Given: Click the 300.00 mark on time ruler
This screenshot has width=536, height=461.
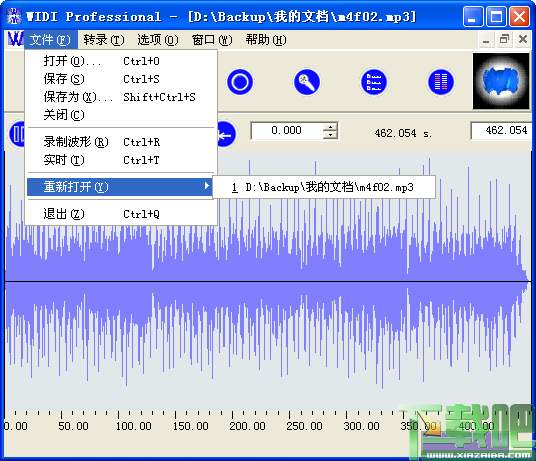Looking at the screenshot, I should (x=361, y=426).
